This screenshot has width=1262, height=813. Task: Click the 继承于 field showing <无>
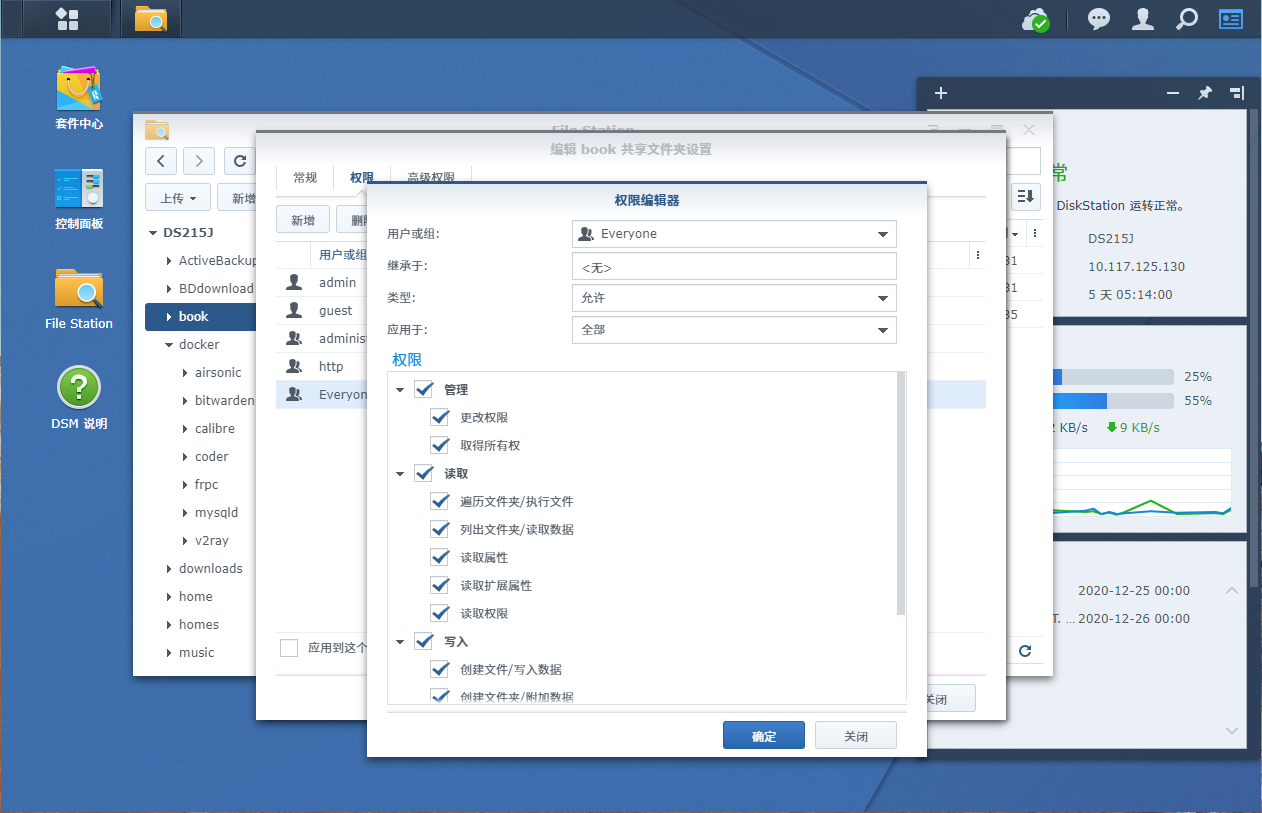[x=734, y=266]
